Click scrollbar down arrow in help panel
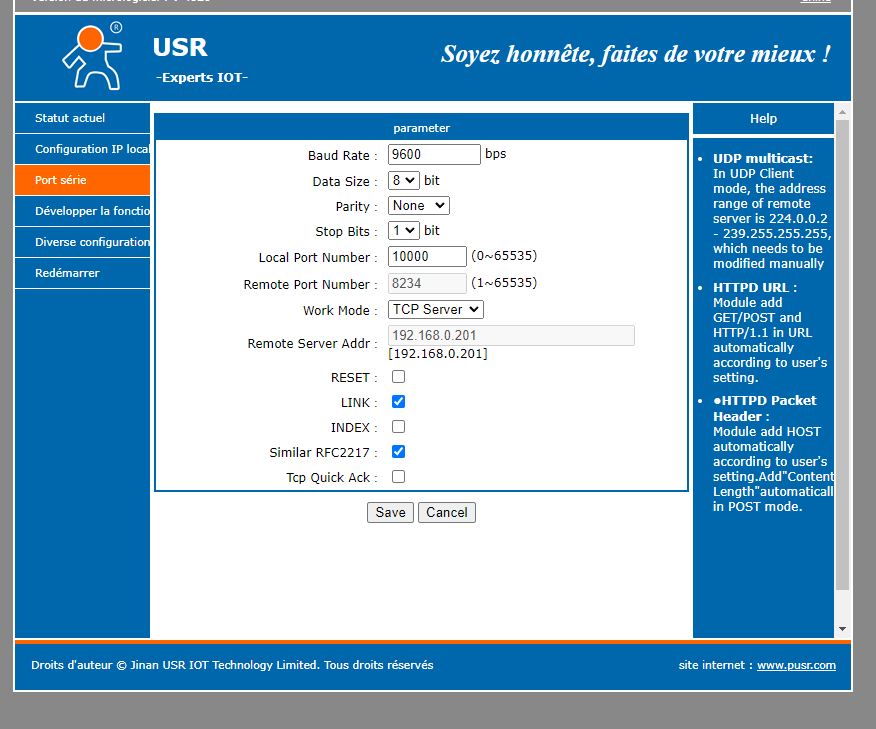This screenshot has height=729, width=876. click(x=842, y=629)
